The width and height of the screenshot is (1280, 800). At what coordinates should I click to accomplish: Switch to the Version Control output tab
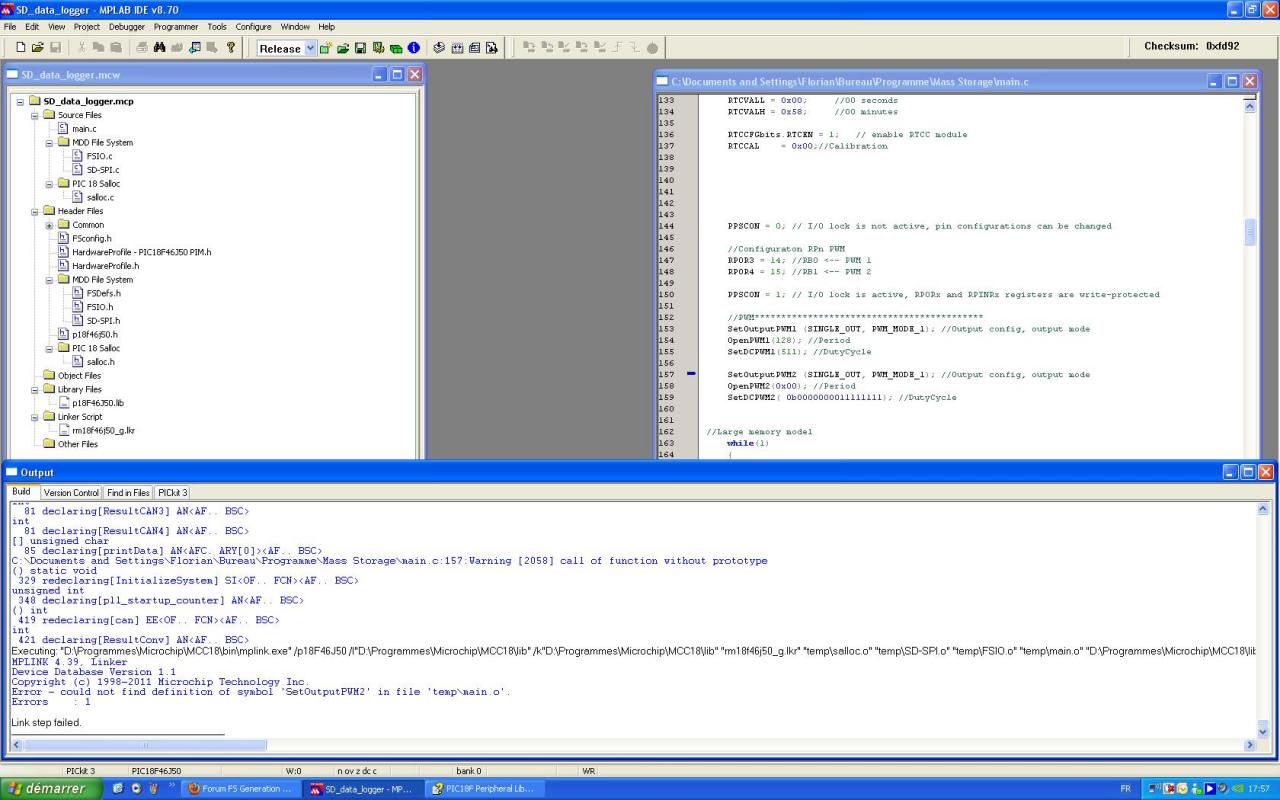point(71,492)
